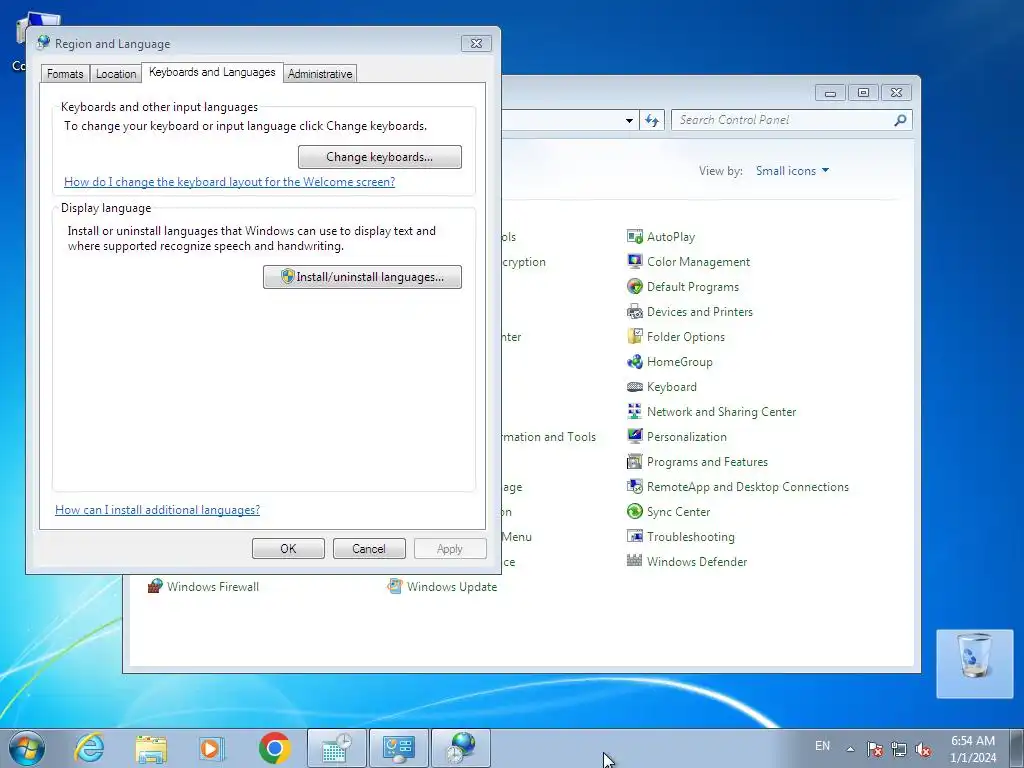Open Default Programs icon
The width and height of the screenshot is (1024, 768).
tap(634, 286)
